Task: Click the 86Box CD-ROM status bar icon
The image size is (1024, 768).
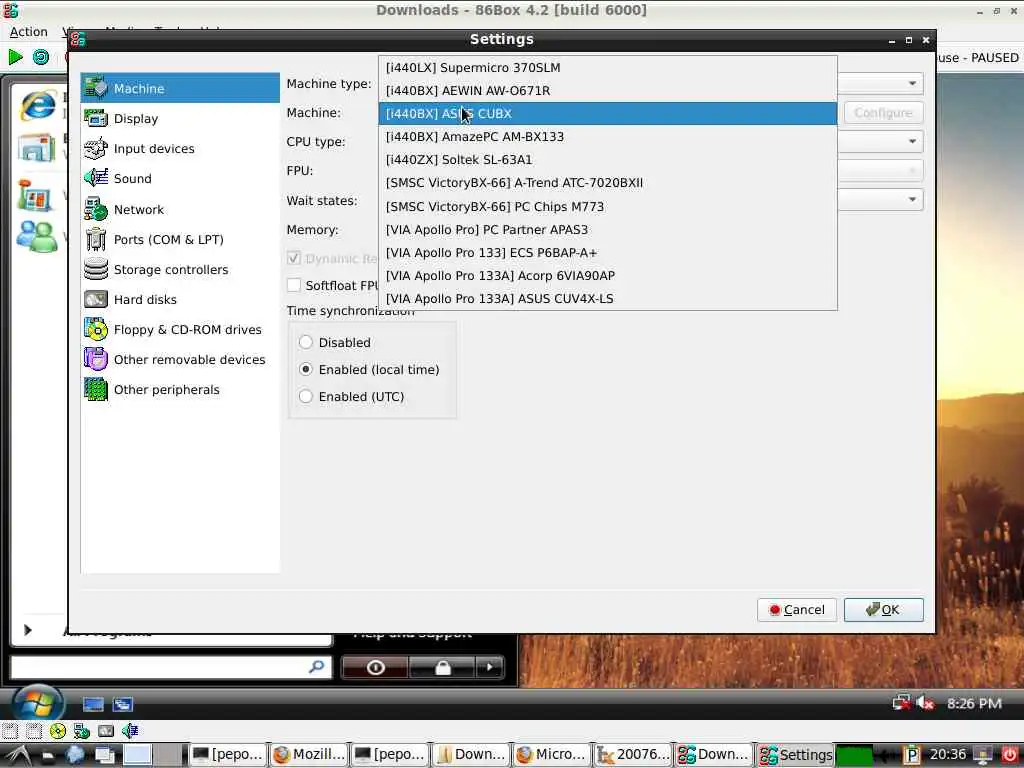Action: click(x=57, y=731)
